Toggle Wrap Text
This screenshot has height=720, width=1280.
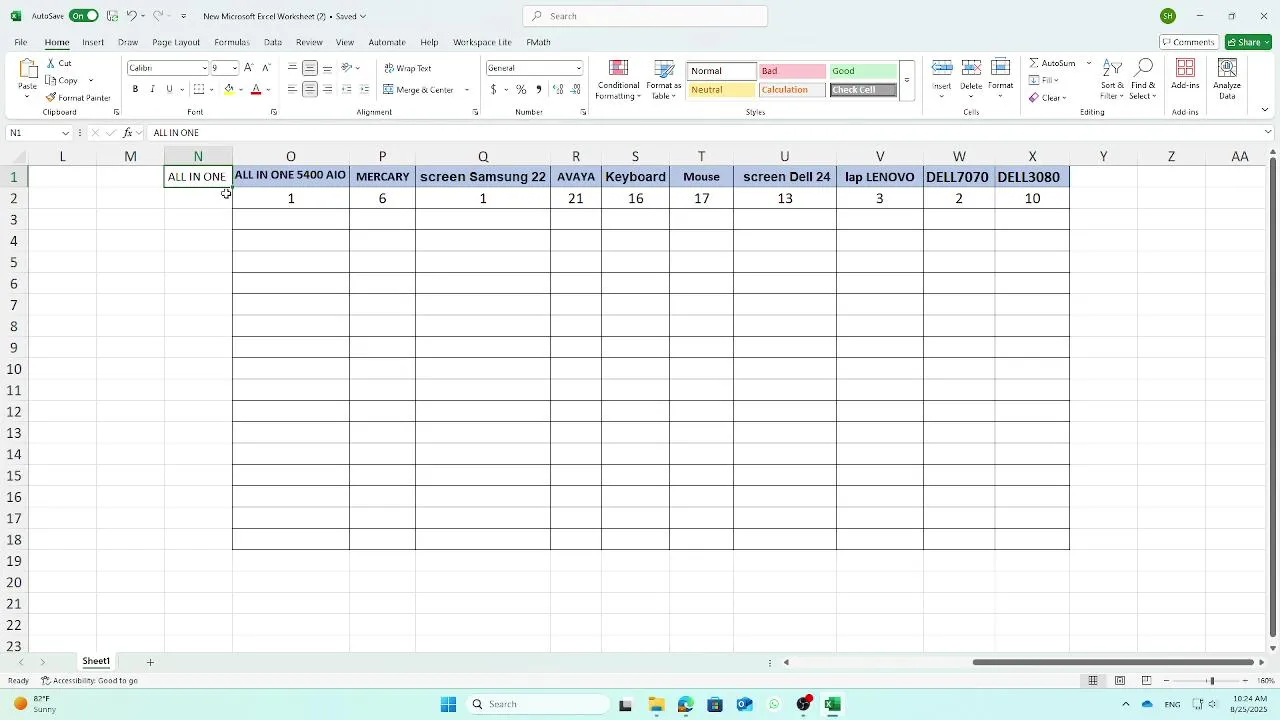[408, 68]
